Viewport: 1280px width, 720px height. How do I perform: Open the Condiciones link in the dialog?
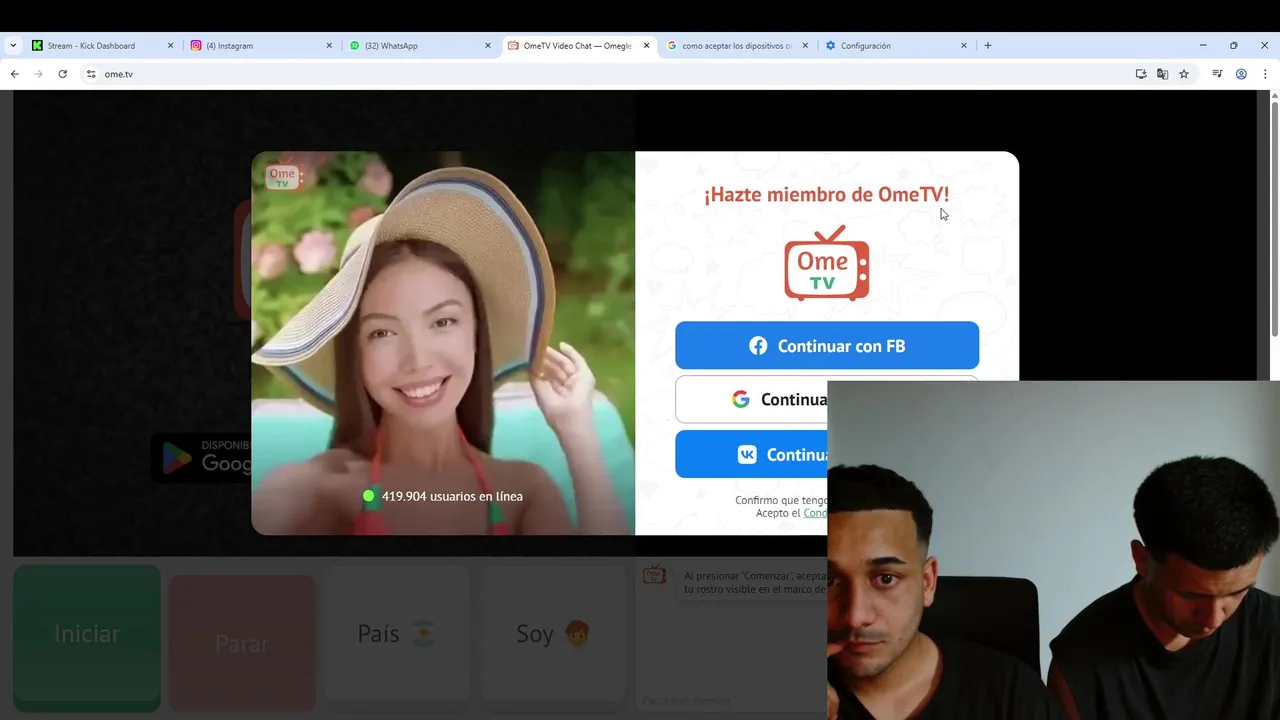815,513
